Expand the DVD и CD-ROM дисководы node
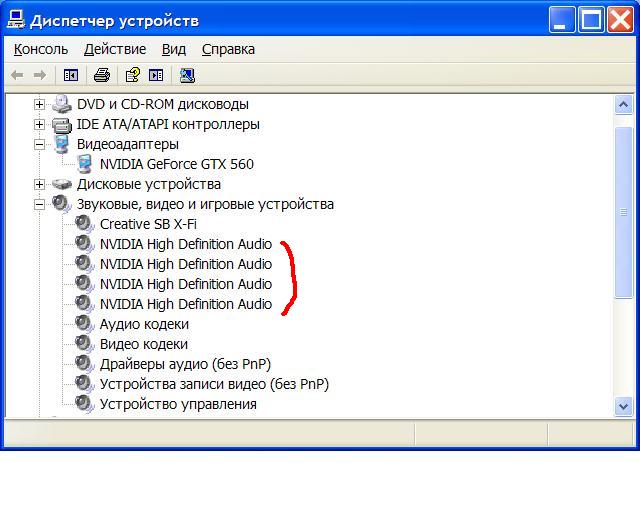640x512 pixels. pyautogui.click(x=39, y=105)
